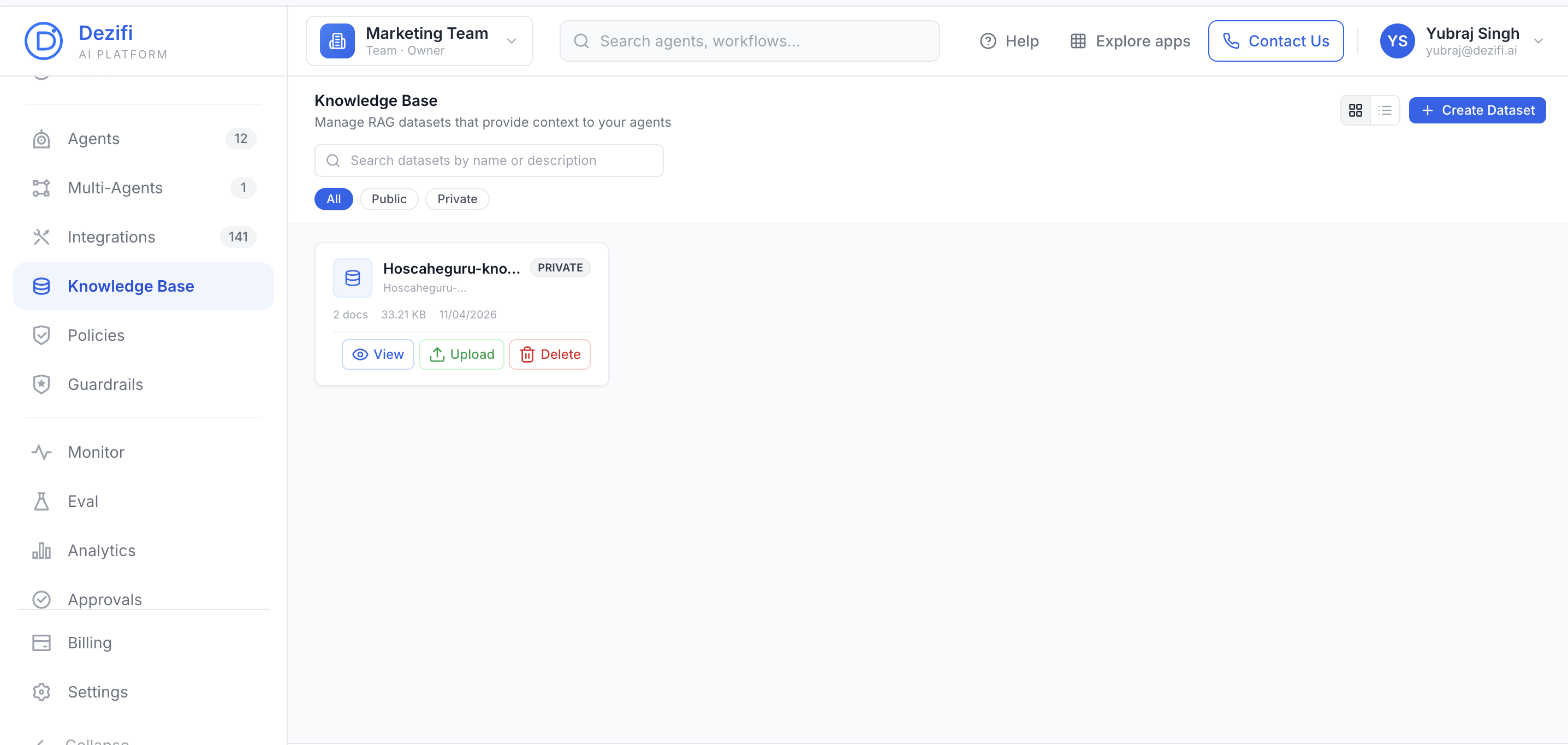The height and width of the screenshot is (745, 1568).
Task: Switch to list view layout
Action: click(1385, 110)
